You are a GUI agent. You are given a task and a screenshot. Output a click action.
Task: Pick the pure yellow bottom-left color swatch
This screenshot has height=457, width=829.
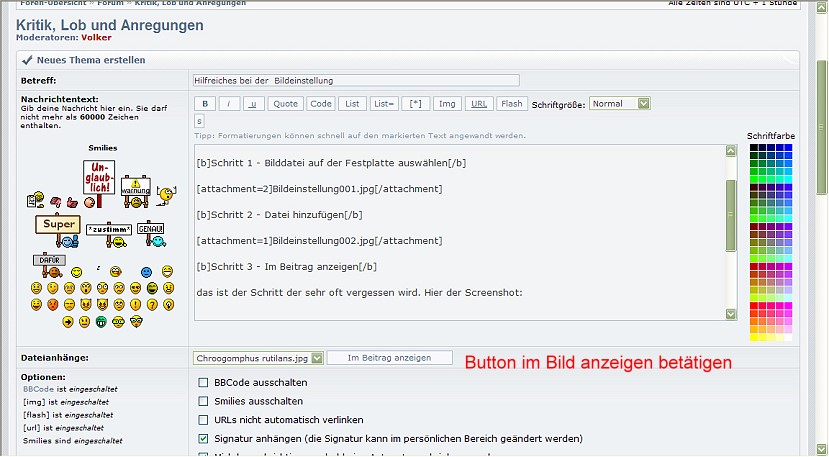tap(754, 337)
